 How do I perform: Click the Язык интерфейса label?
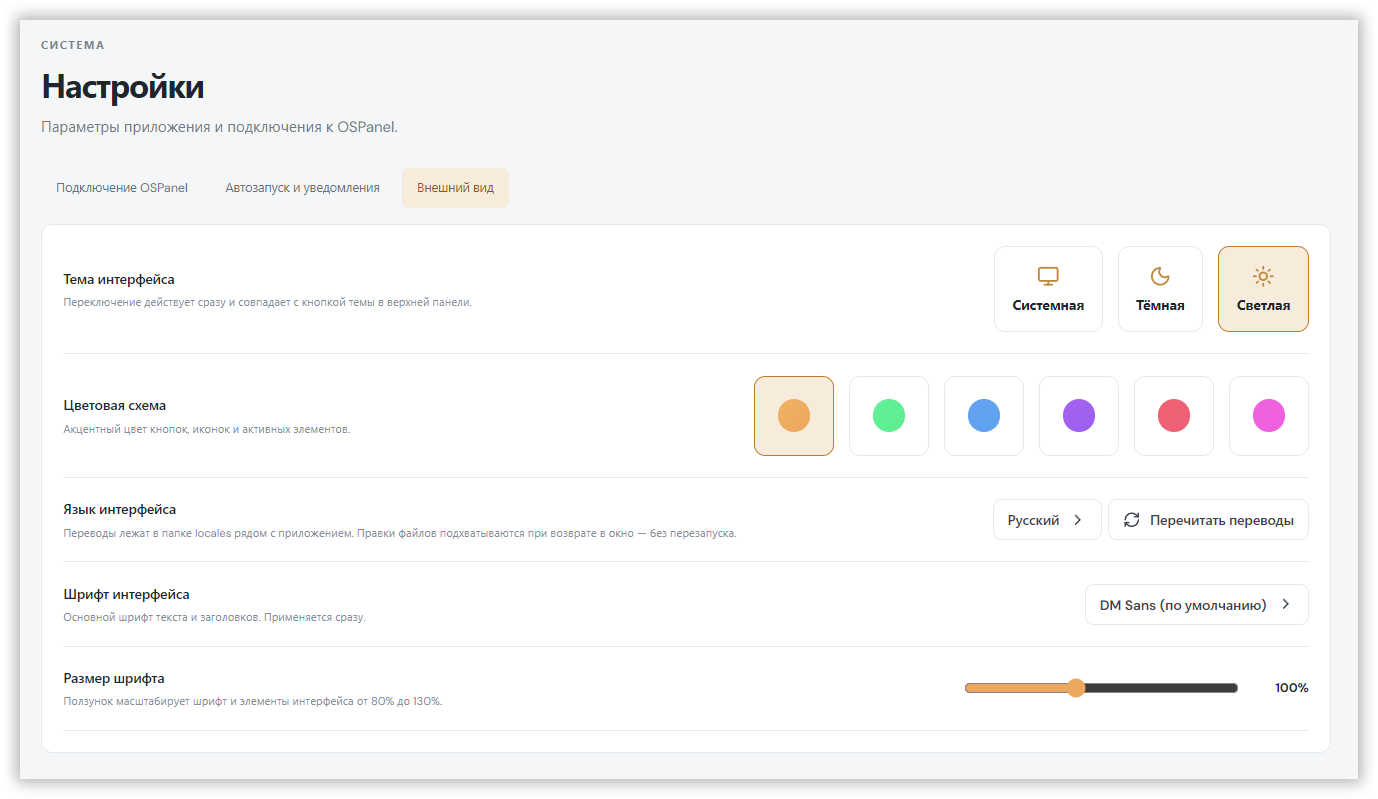[120, 510]
